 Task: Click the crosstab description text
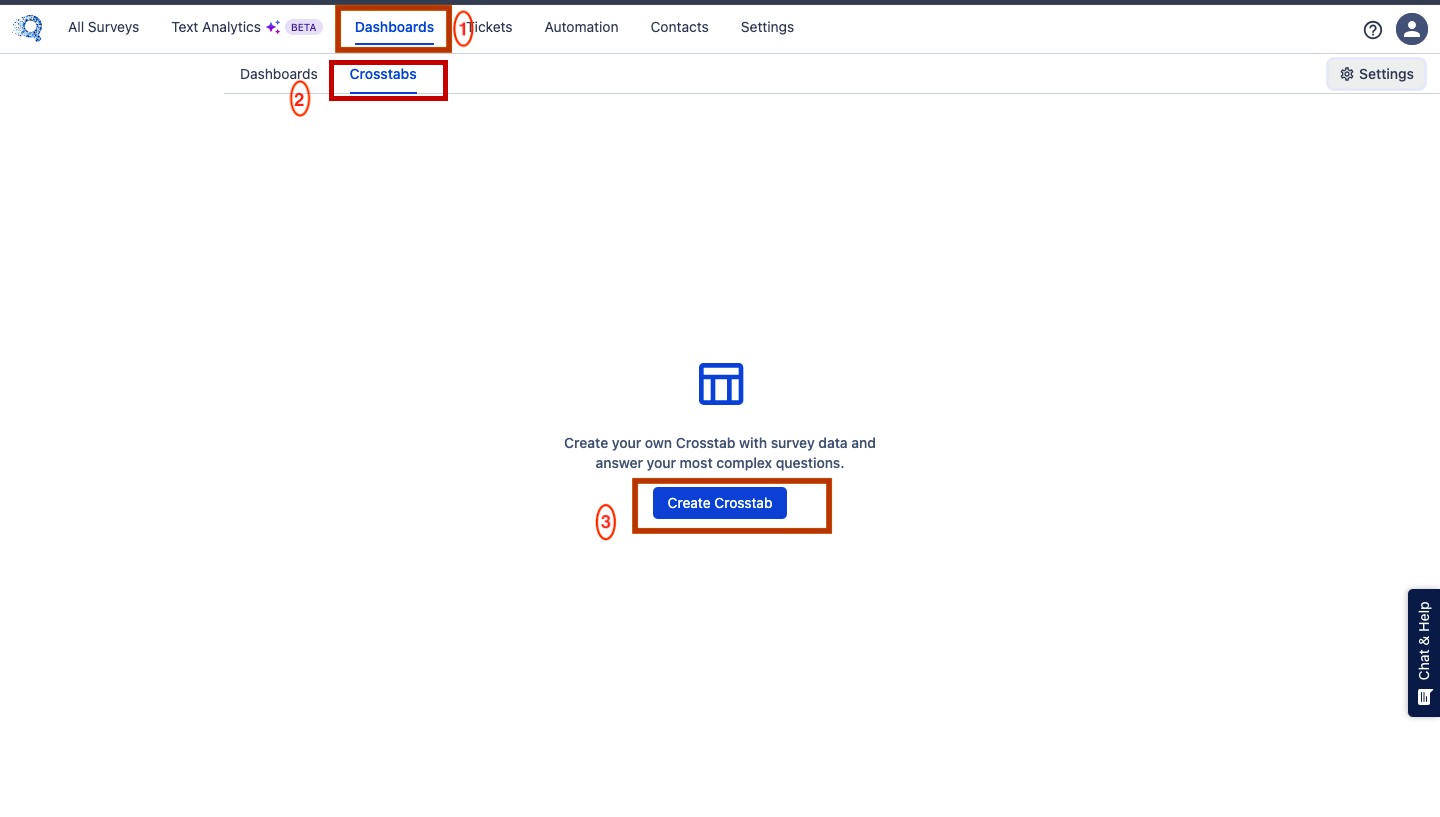pyautogui.click(x=720, y=453)
